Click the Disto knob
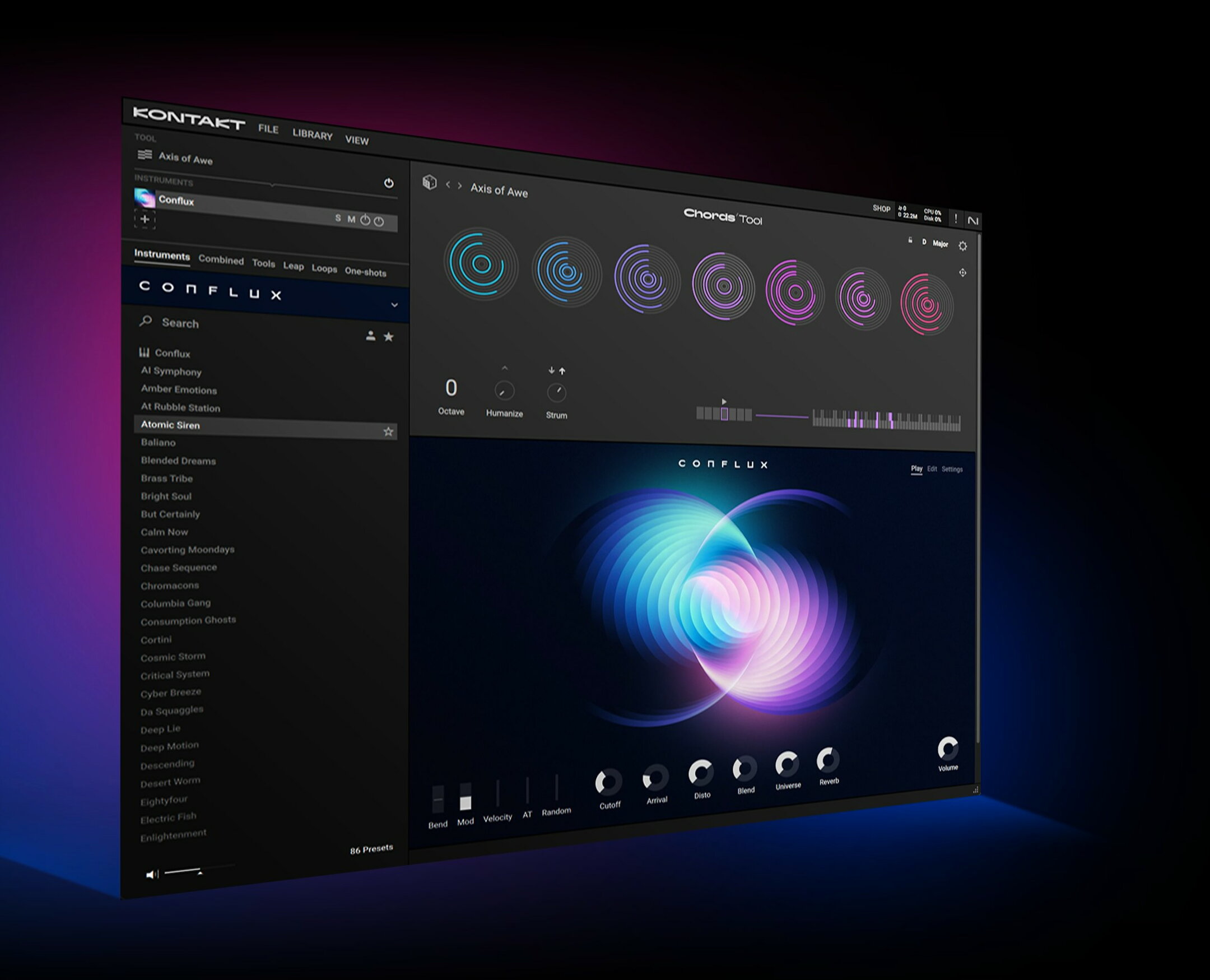The width and height of the screenshot is (1210, 980). (x=700, y=773)
